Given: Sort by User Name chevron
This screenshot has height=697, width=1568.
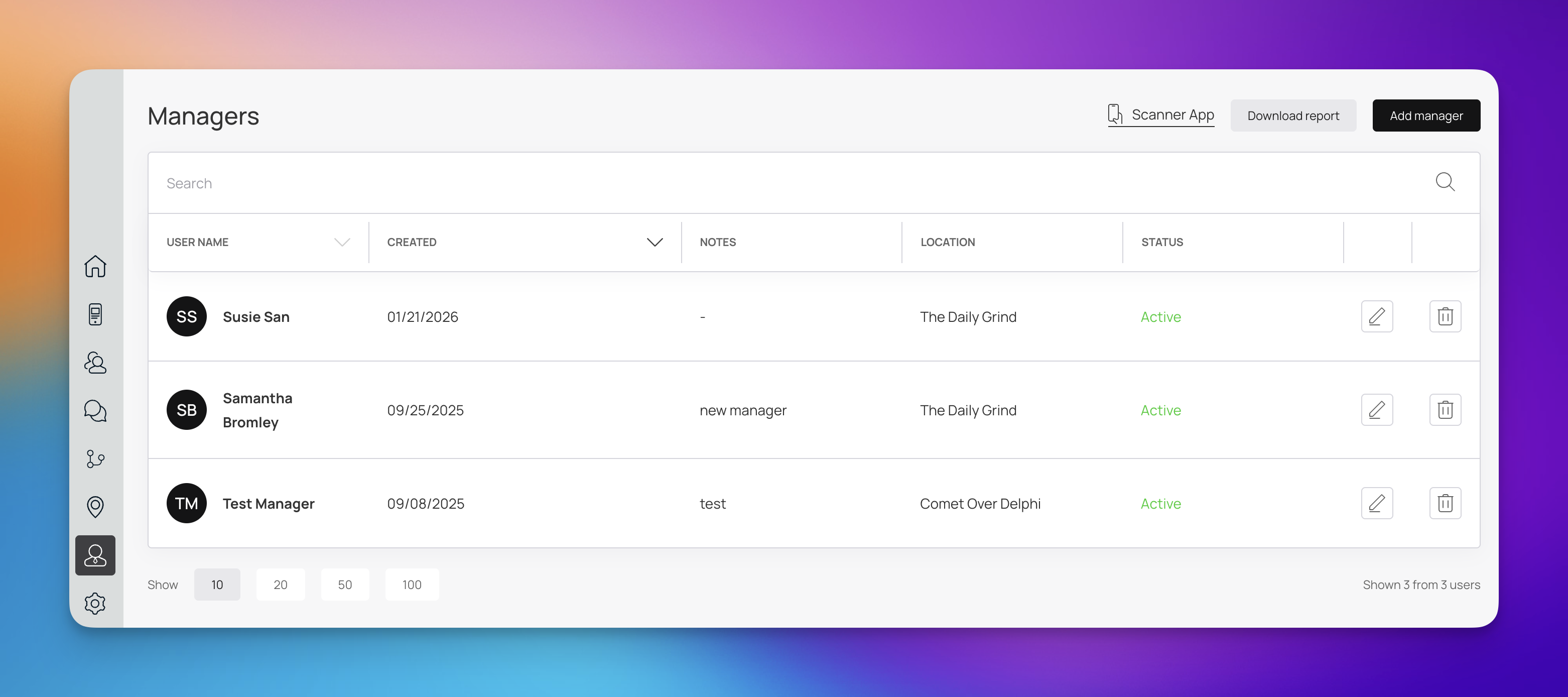Looking at the screenshot, I should 342,242.
